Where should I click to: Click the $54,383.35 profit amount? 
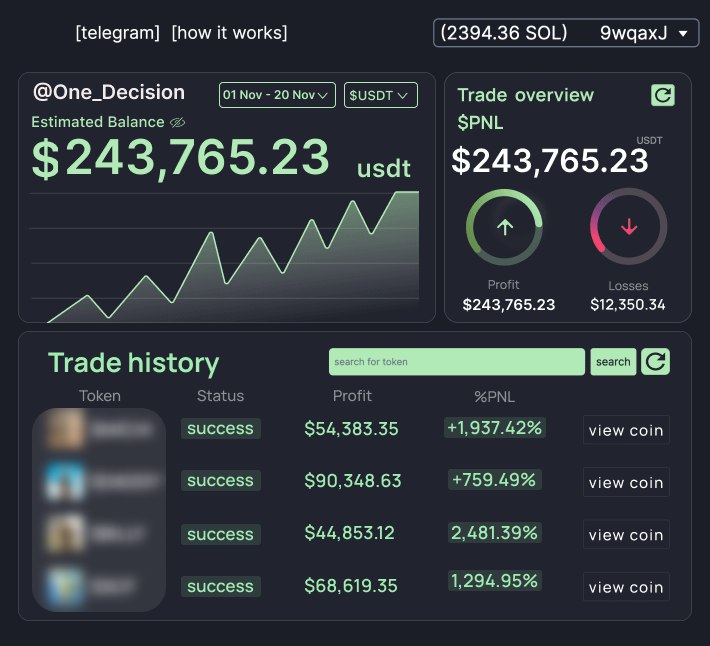[351, 429]
